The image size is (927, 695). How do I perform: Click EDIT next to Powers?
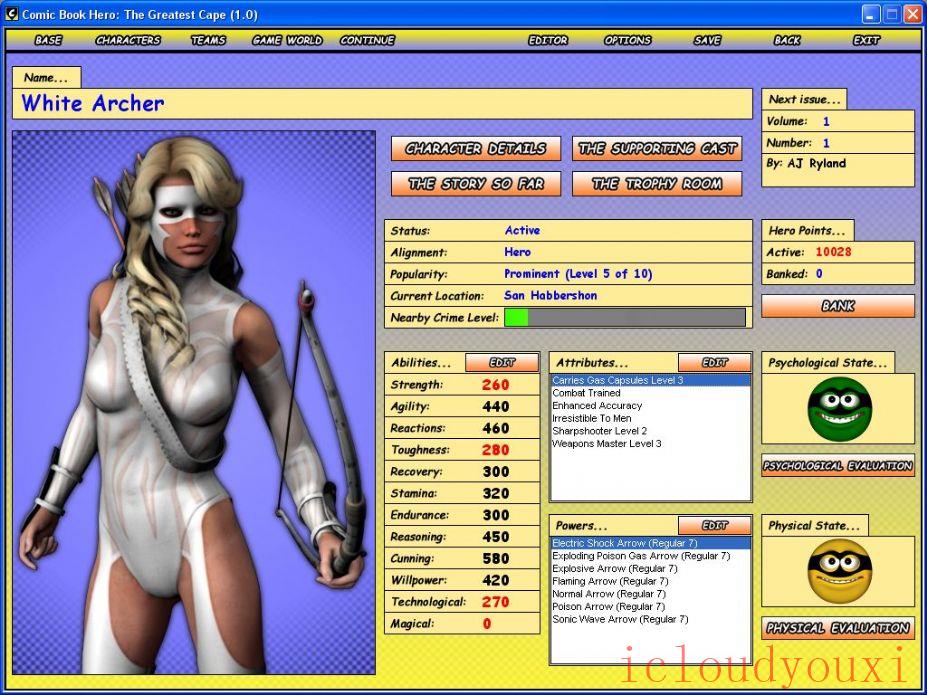pos(715,525)
